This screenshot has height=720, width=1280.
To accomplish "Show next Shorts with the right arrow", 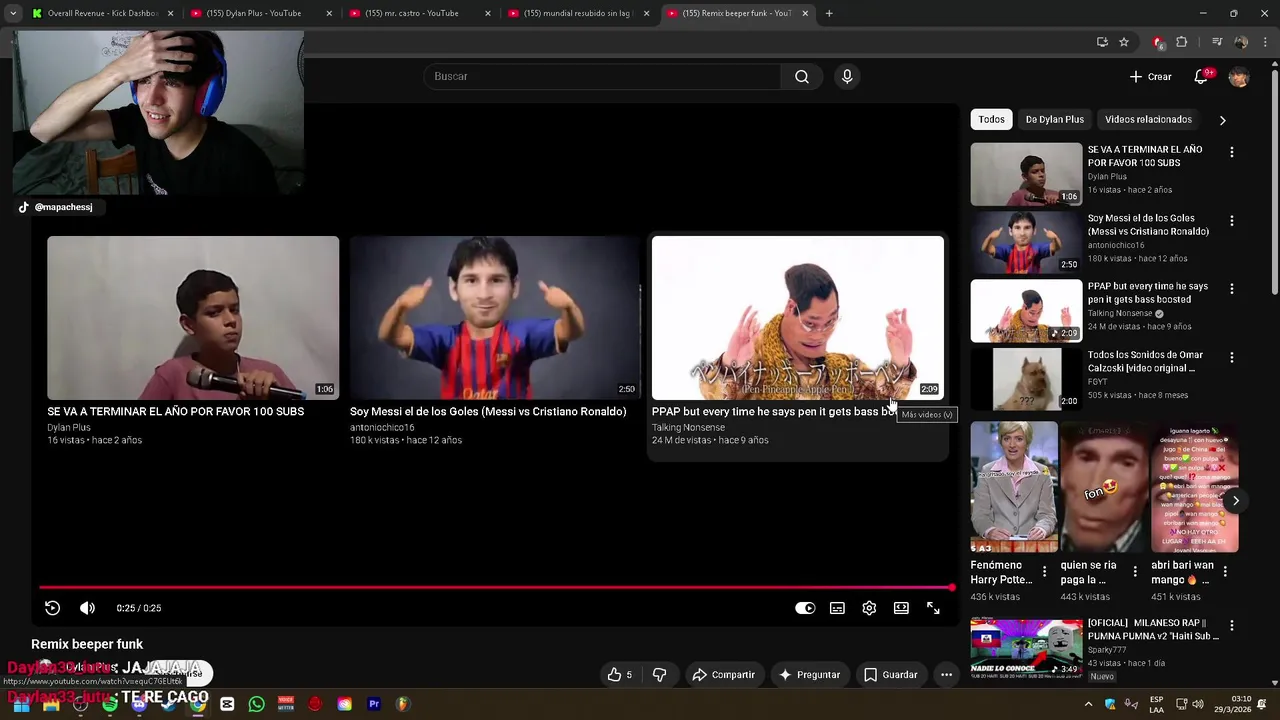I will click(x=1236, y=500).
